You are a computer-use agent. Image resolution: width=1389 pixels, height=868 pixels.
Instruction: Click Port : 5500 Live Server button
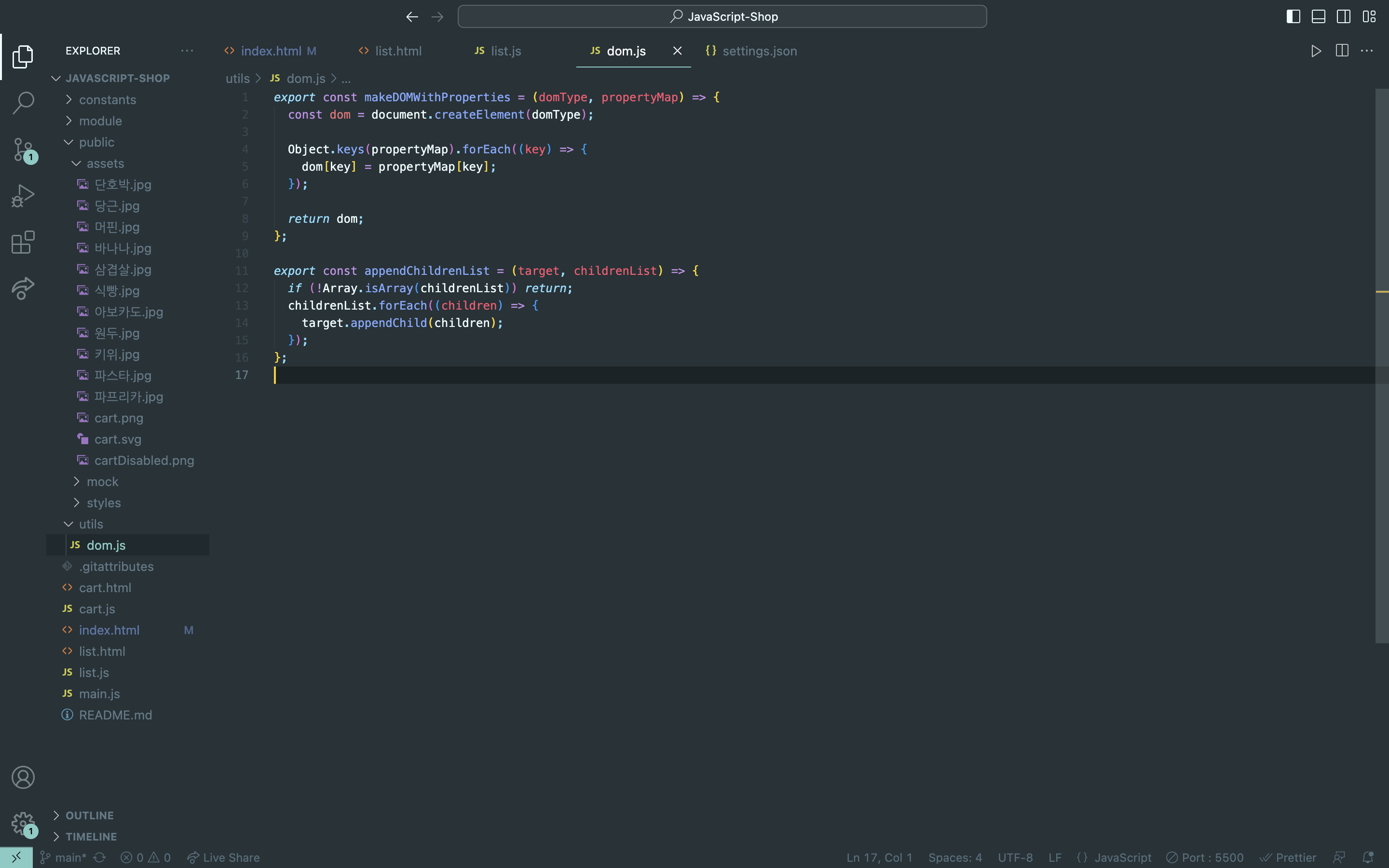(1205, 858)
